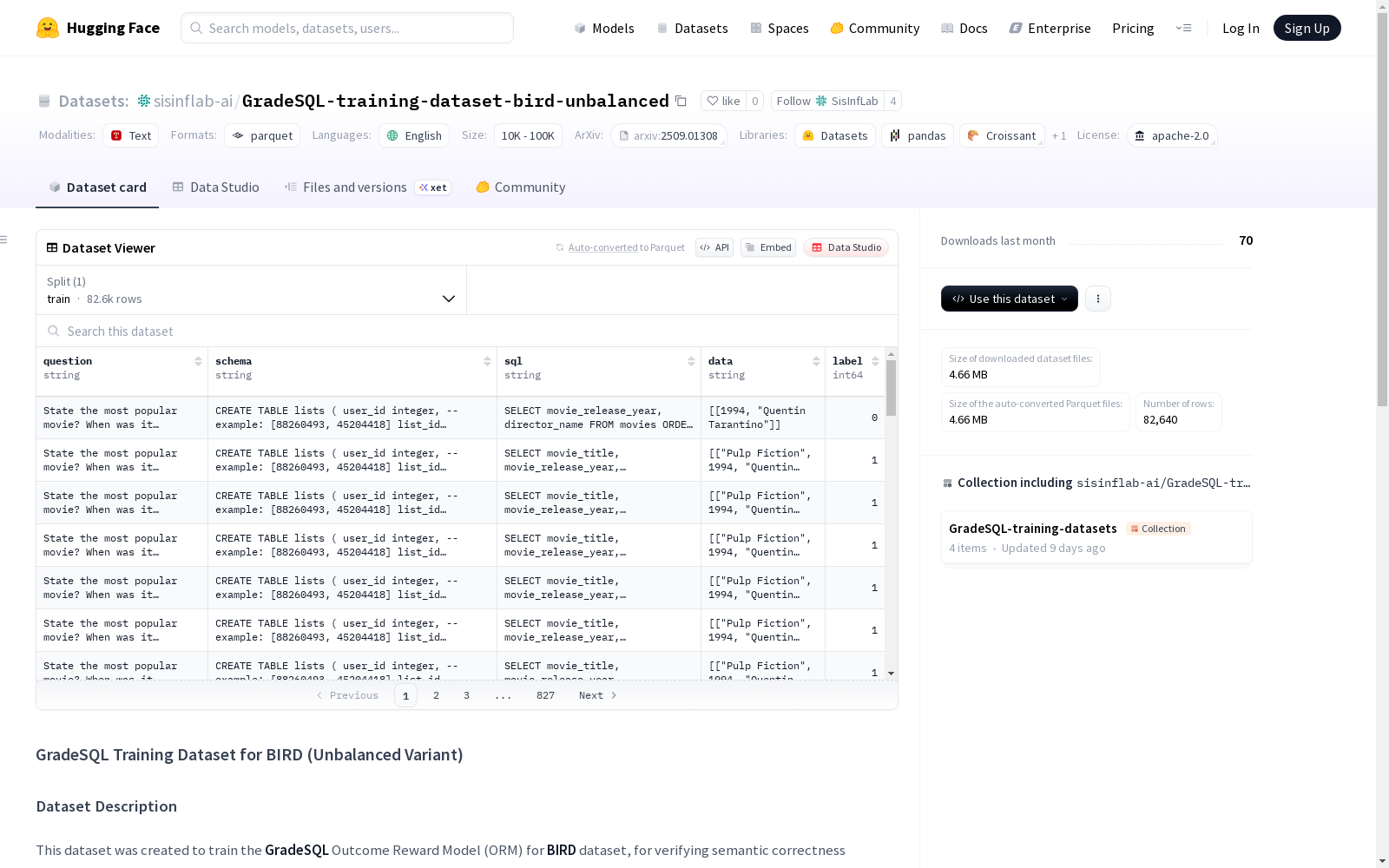Screen dimensions: 1389x868
Task: Open Models in the top navigation
Action: click(x=604, y=28)
